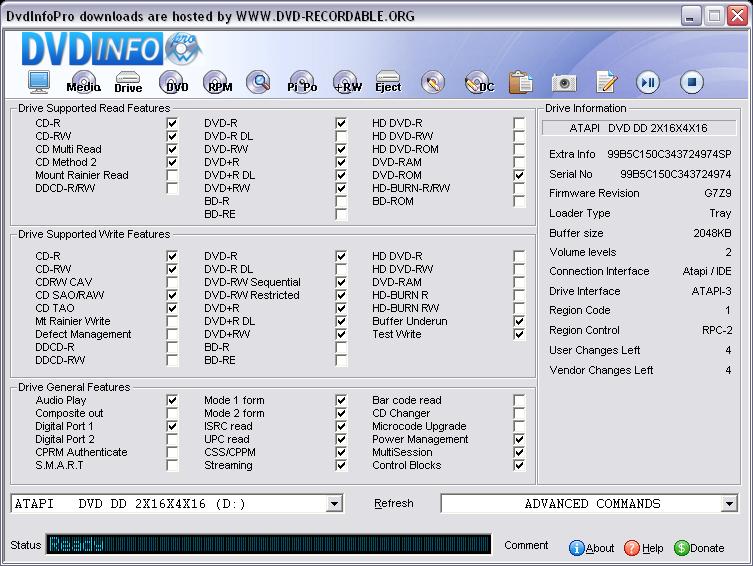Select Firmware Revision value G7Z9
The width and height of the screenshot is (753, 566).
(x=717, y=193)
